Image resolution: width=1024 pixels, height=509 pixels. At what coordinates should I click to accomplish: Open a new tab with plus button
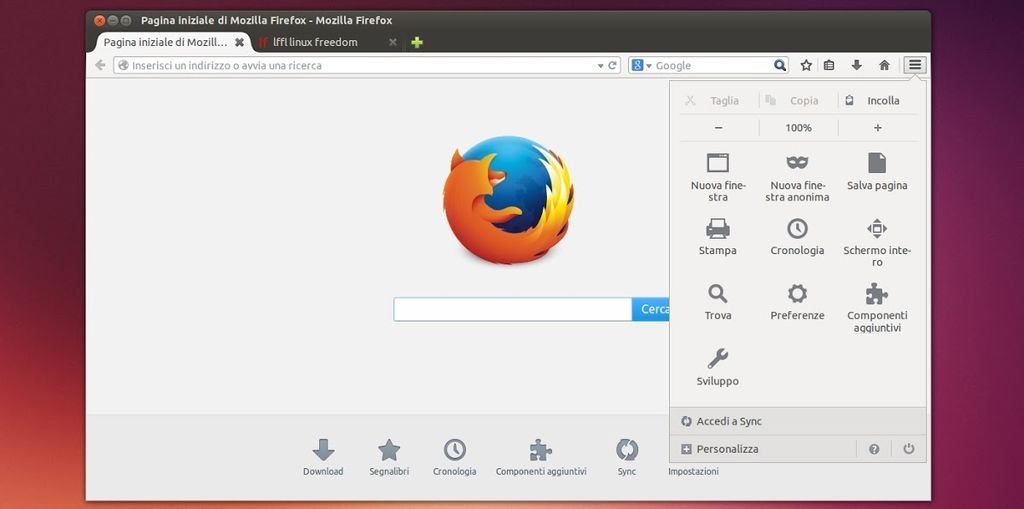417,42
